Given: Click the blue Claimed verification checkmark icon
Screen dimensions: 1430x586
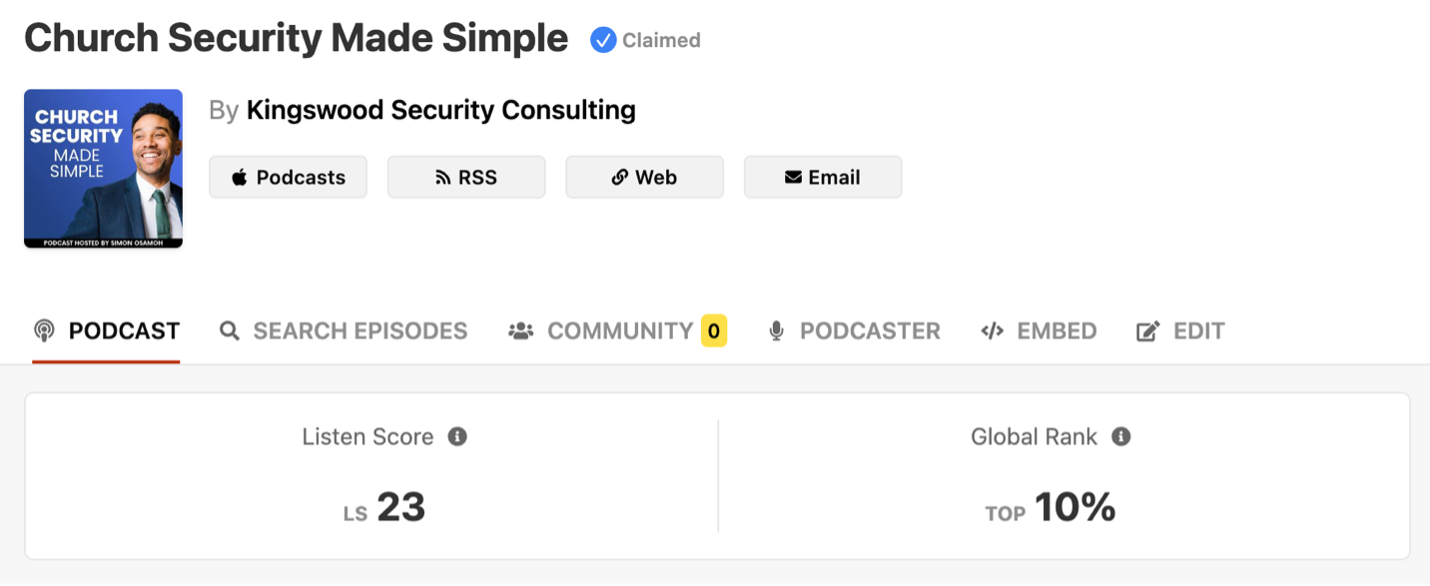Looking at the screenshot, I should pyautogui.click(x=603, y=40).
